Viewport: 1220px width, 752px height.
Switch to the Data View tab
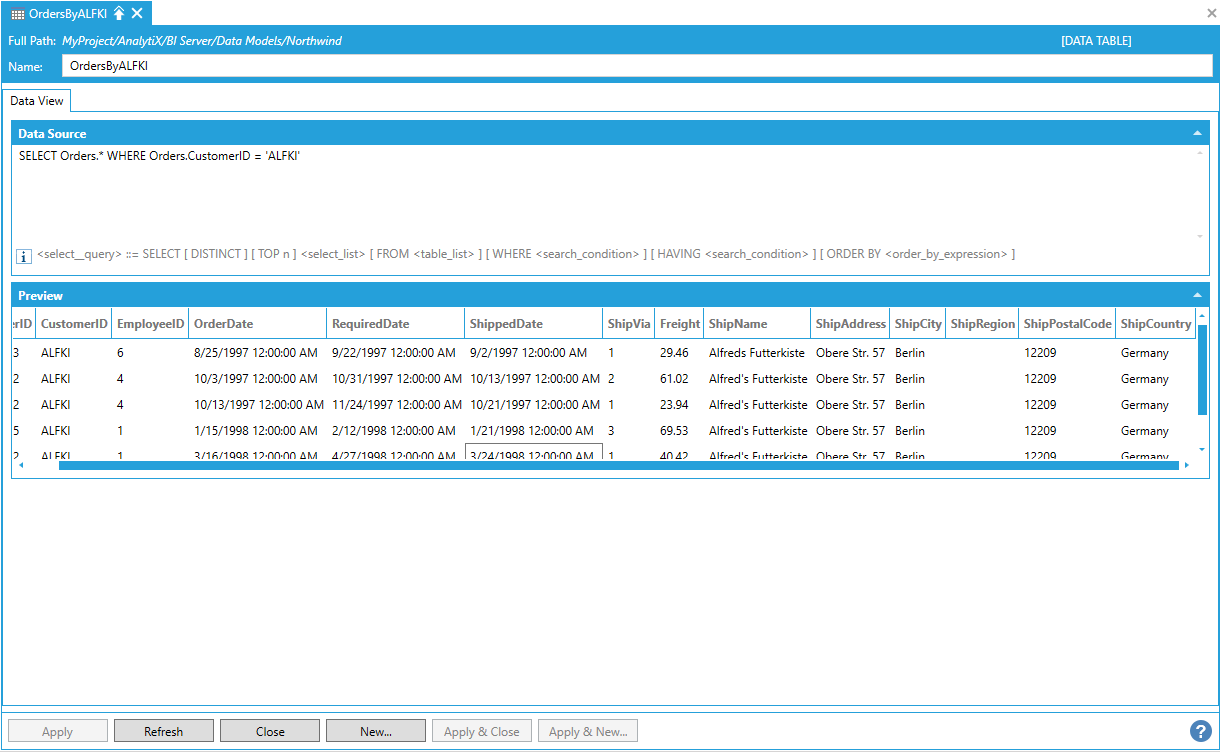(x=37, y=101)
